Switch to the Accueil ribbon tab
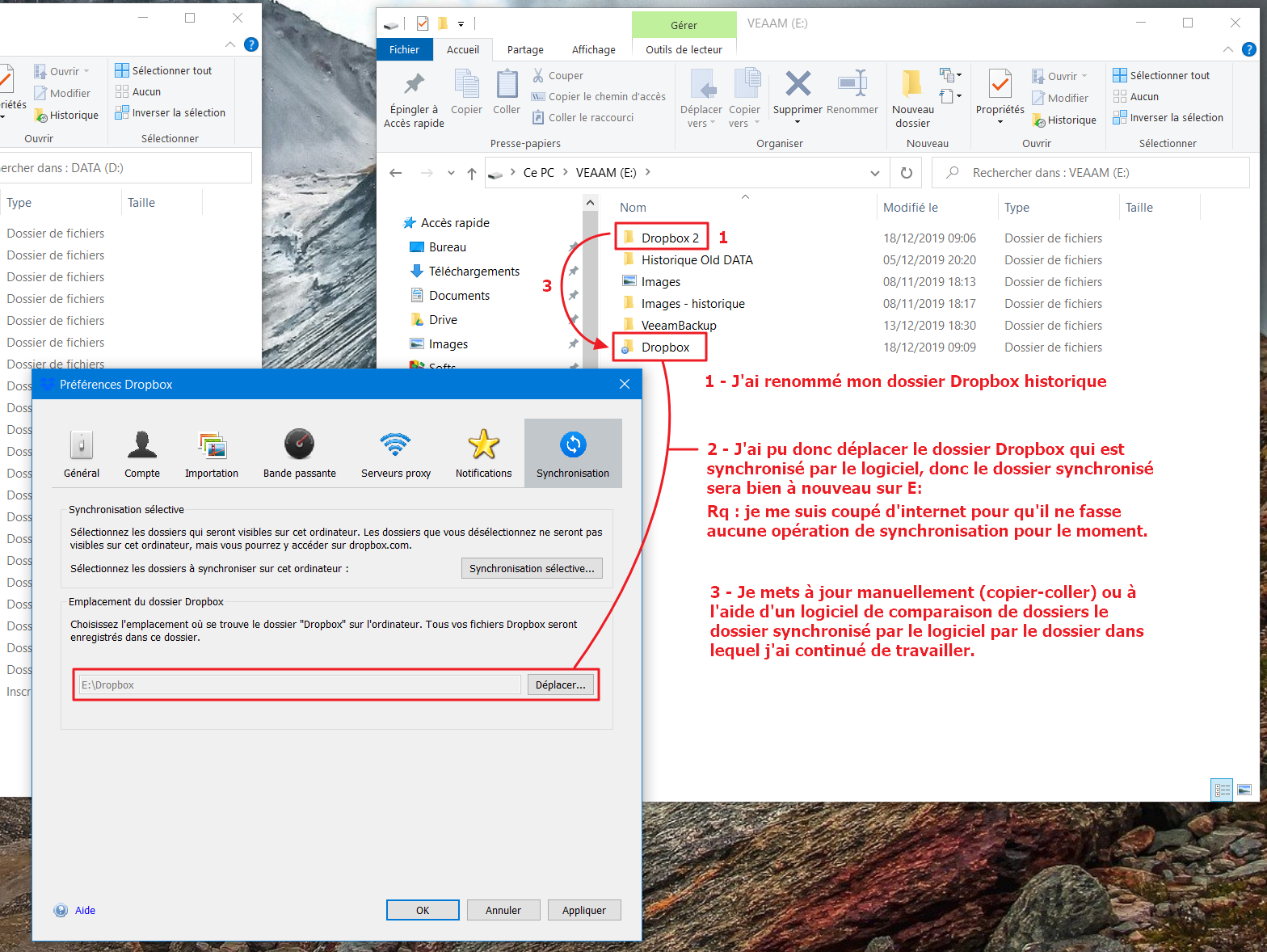Viewport: 1267px width, 952px height. point(463,49)
